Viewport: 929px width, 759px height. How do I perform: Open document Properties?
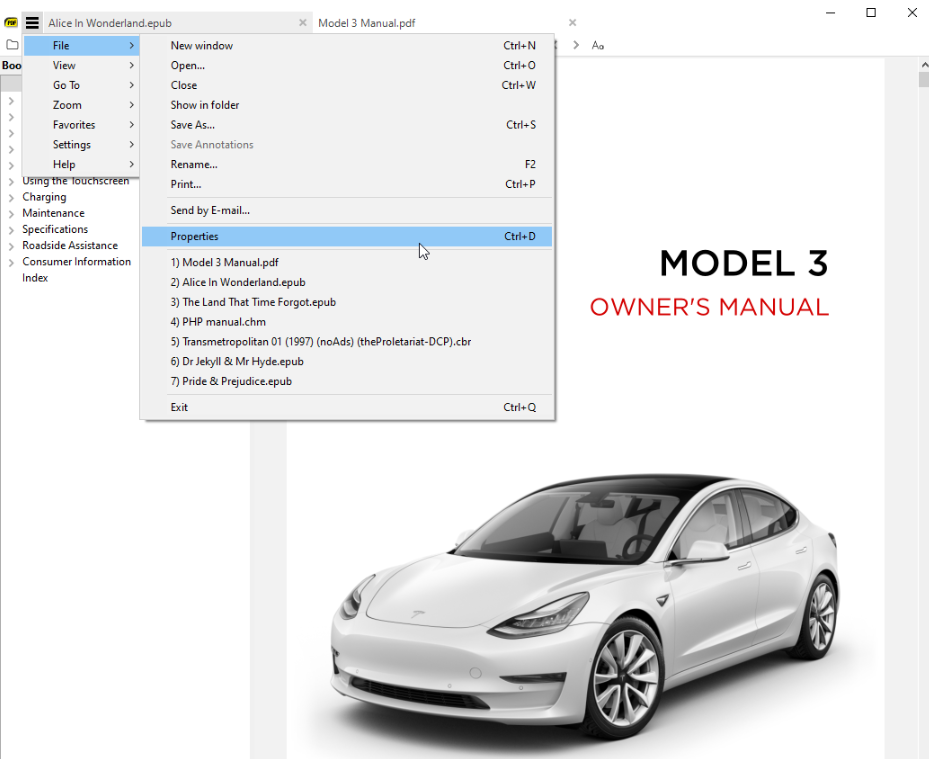pos(347,236)
